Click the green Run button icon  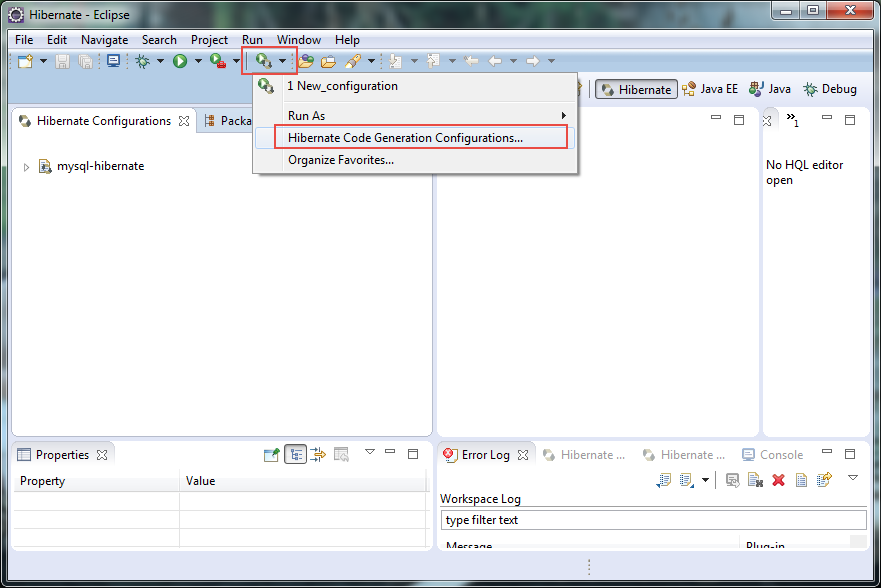coord(180,61)
